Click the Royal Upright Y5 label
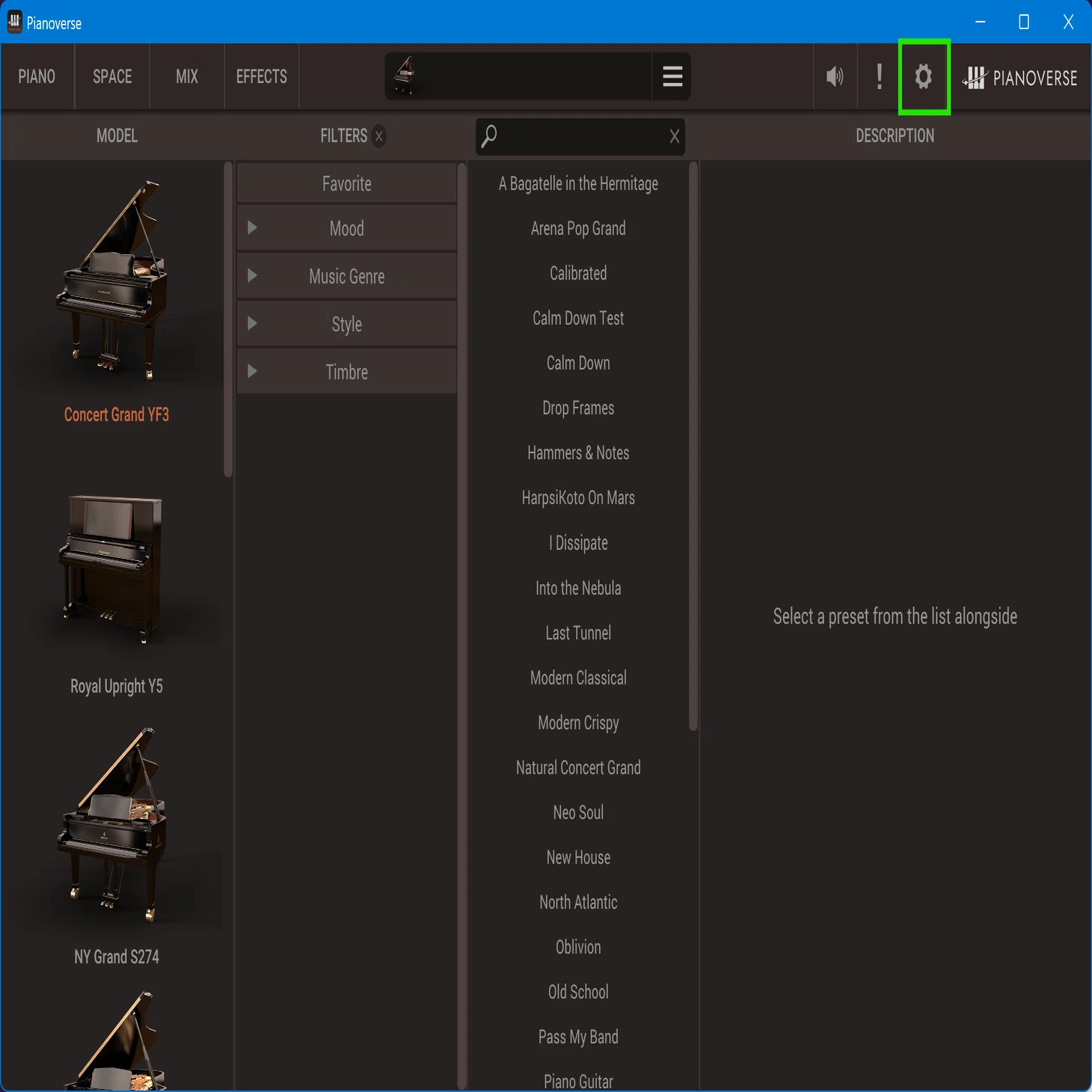 point(117,687)
